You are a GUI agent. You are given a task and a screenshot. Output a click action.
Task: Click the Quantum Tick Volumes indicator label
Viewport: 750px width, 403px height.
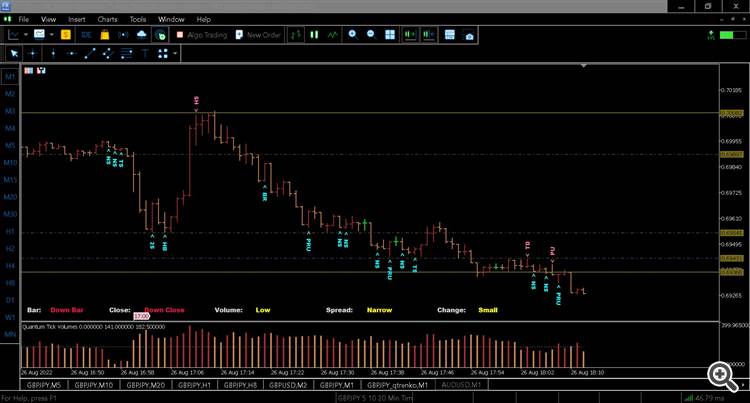point(93,327)
